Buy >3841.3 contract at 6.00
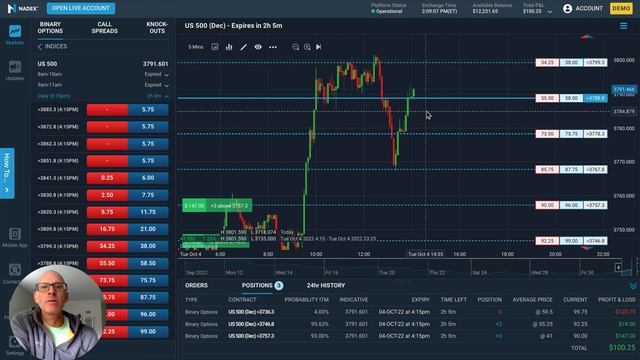The image size is (640, 360). [148, 178]
